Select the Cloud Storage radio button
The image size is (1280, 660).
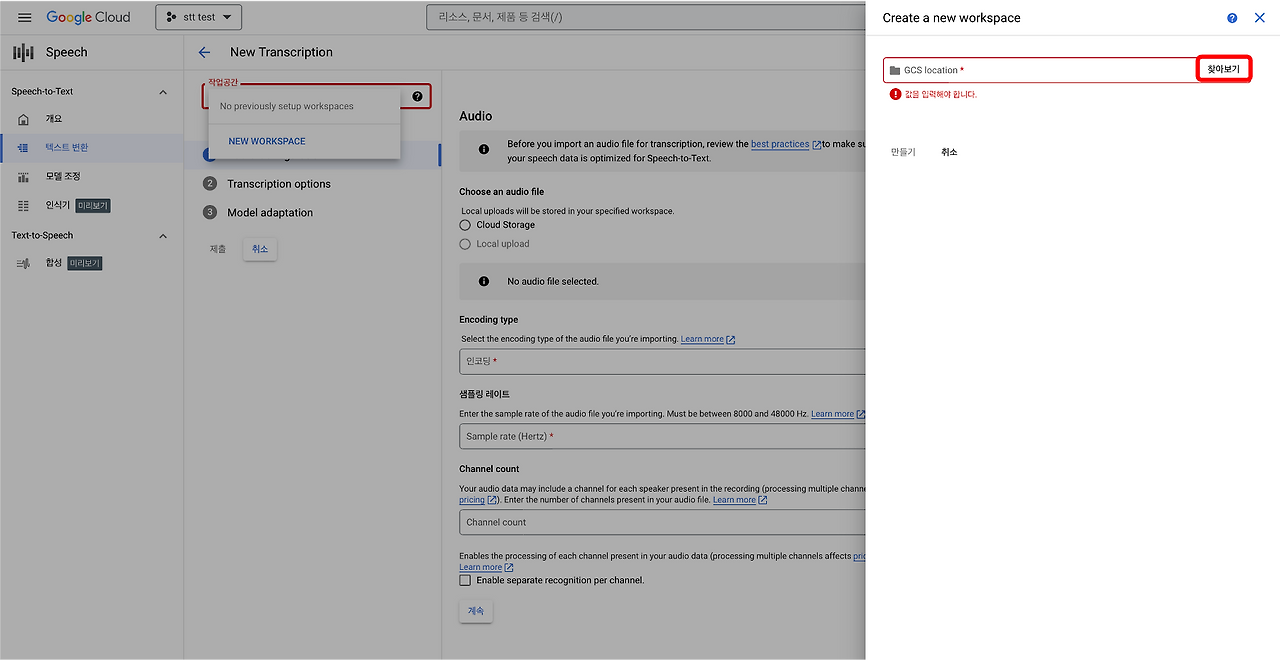click(x=464, y=224)
